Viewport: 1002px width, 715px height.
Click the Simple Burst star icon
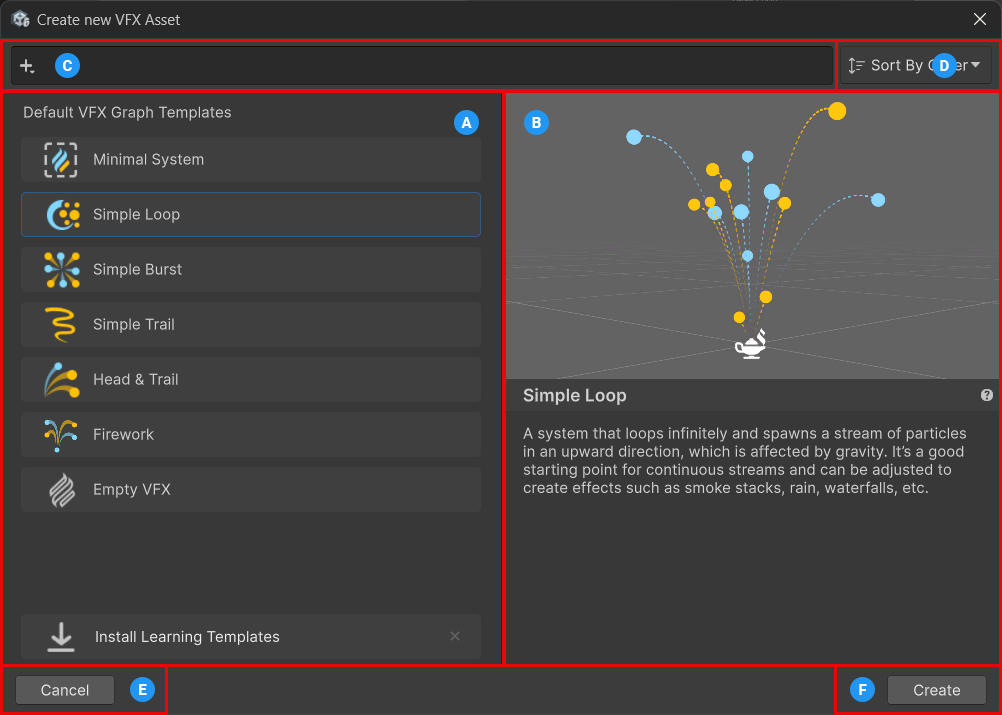click(62, 270)
